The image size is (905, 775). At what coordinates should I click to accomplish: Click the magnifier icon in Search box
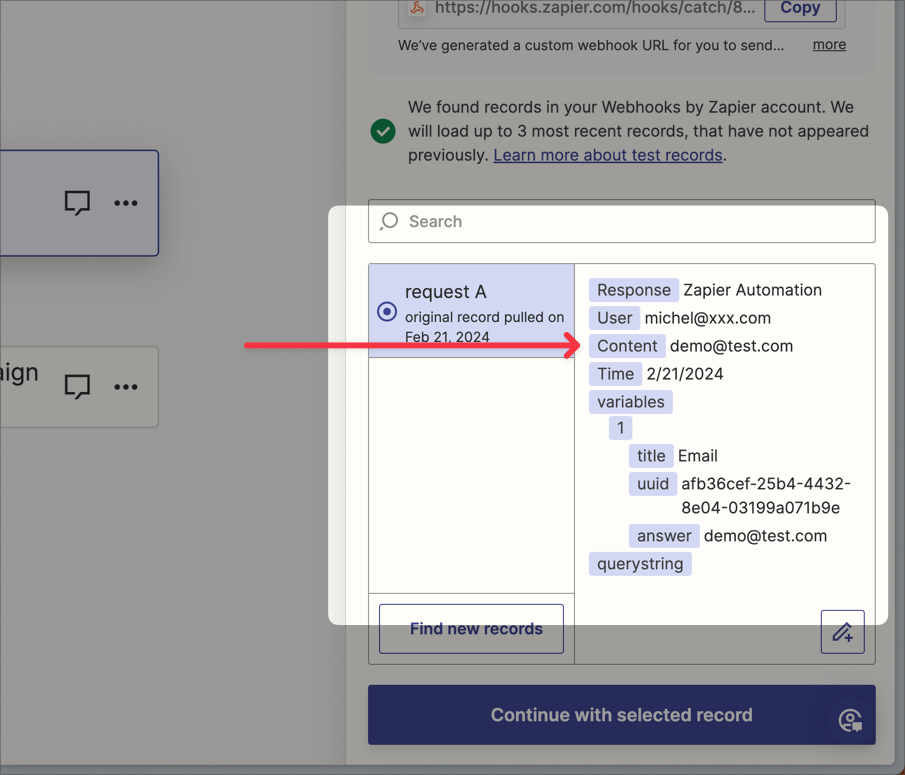pos(390,221)
